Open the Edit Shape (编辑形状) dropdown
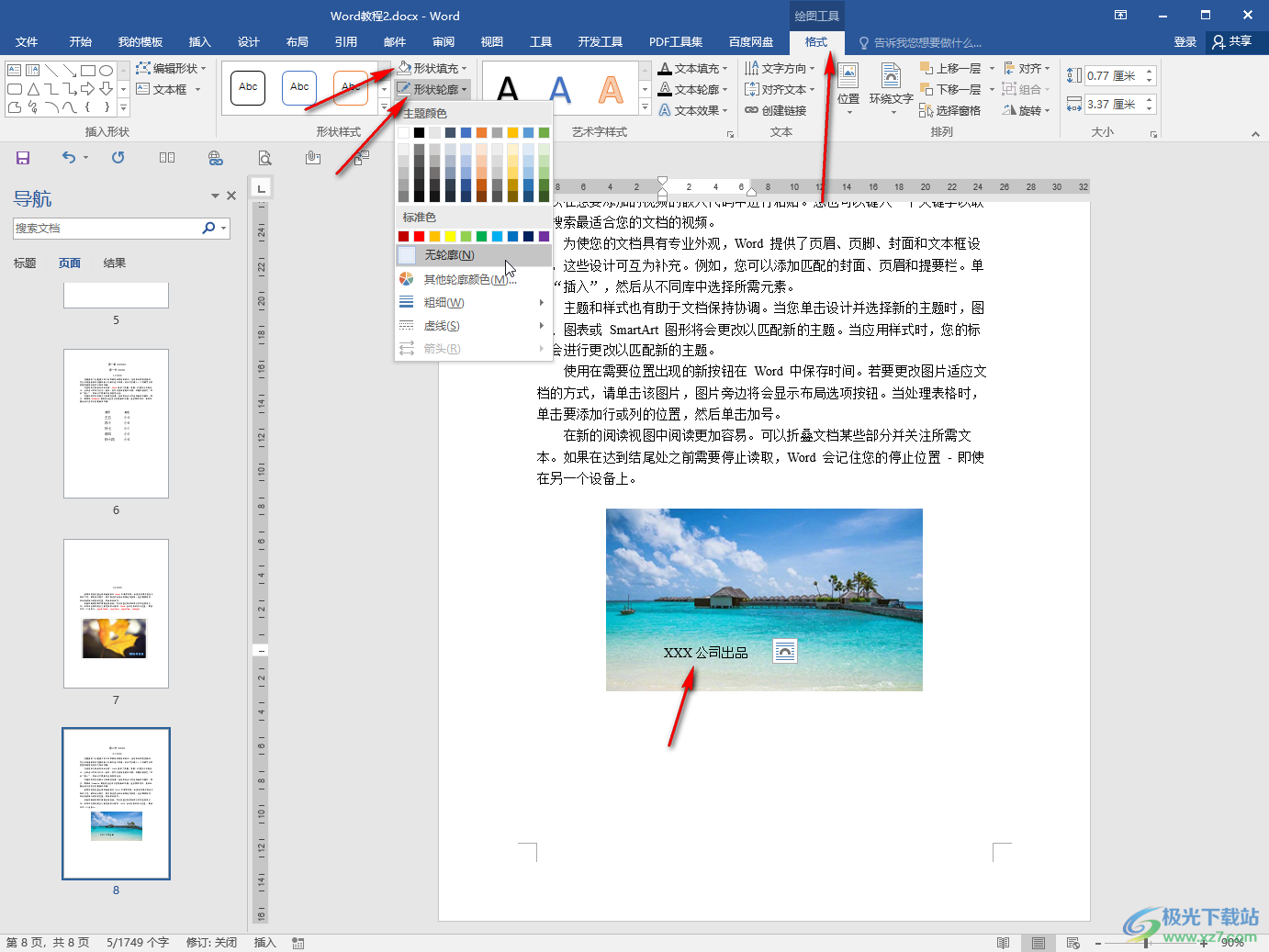This screenshot has height=952, width=1269. (172, 68)
